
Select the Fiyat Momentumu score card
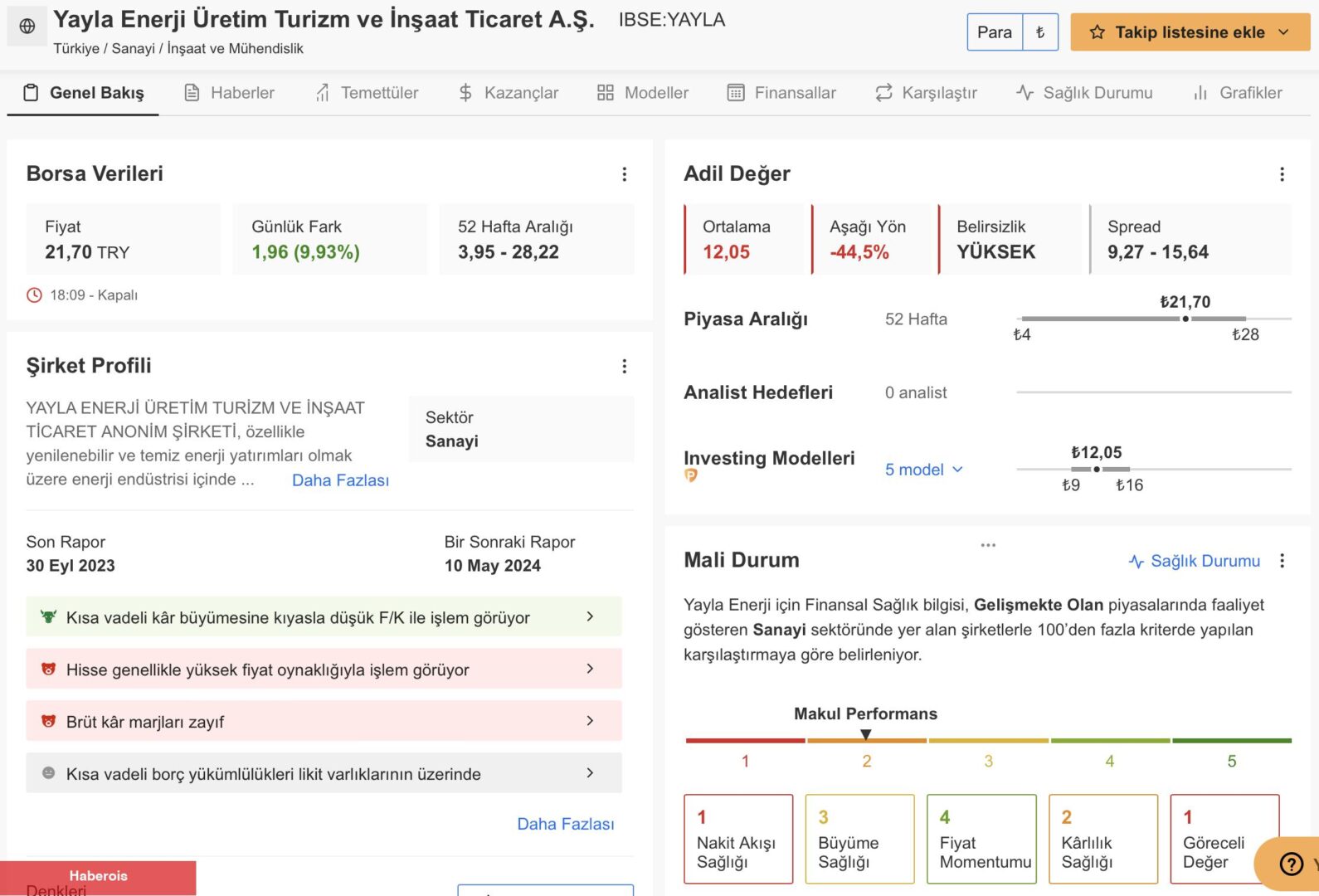[981, 839]
